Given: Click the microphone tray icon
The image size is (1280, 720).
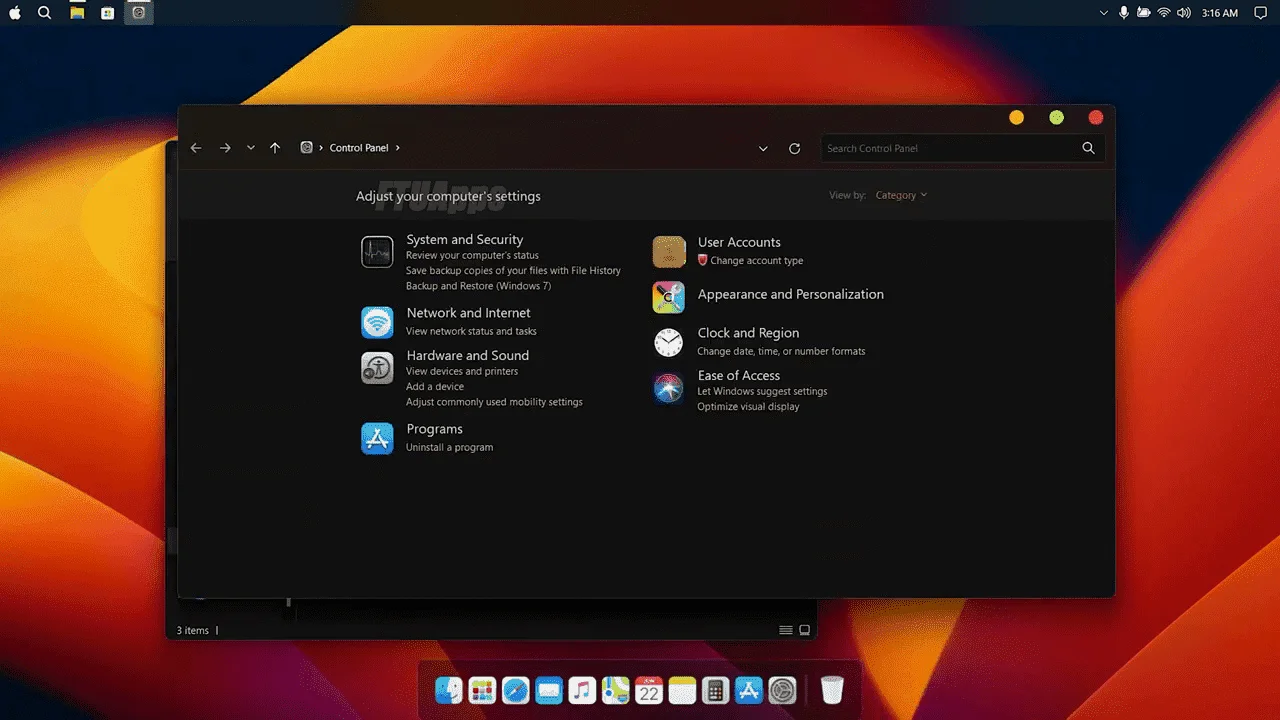Looking at the screenshot, I should 1124,13.
